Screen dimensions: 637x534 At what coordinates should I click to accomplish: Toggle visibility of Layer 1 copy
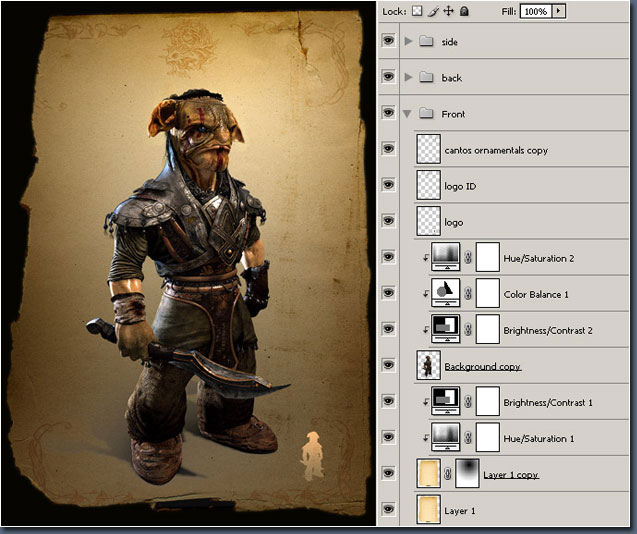click(x=388, y=473)
